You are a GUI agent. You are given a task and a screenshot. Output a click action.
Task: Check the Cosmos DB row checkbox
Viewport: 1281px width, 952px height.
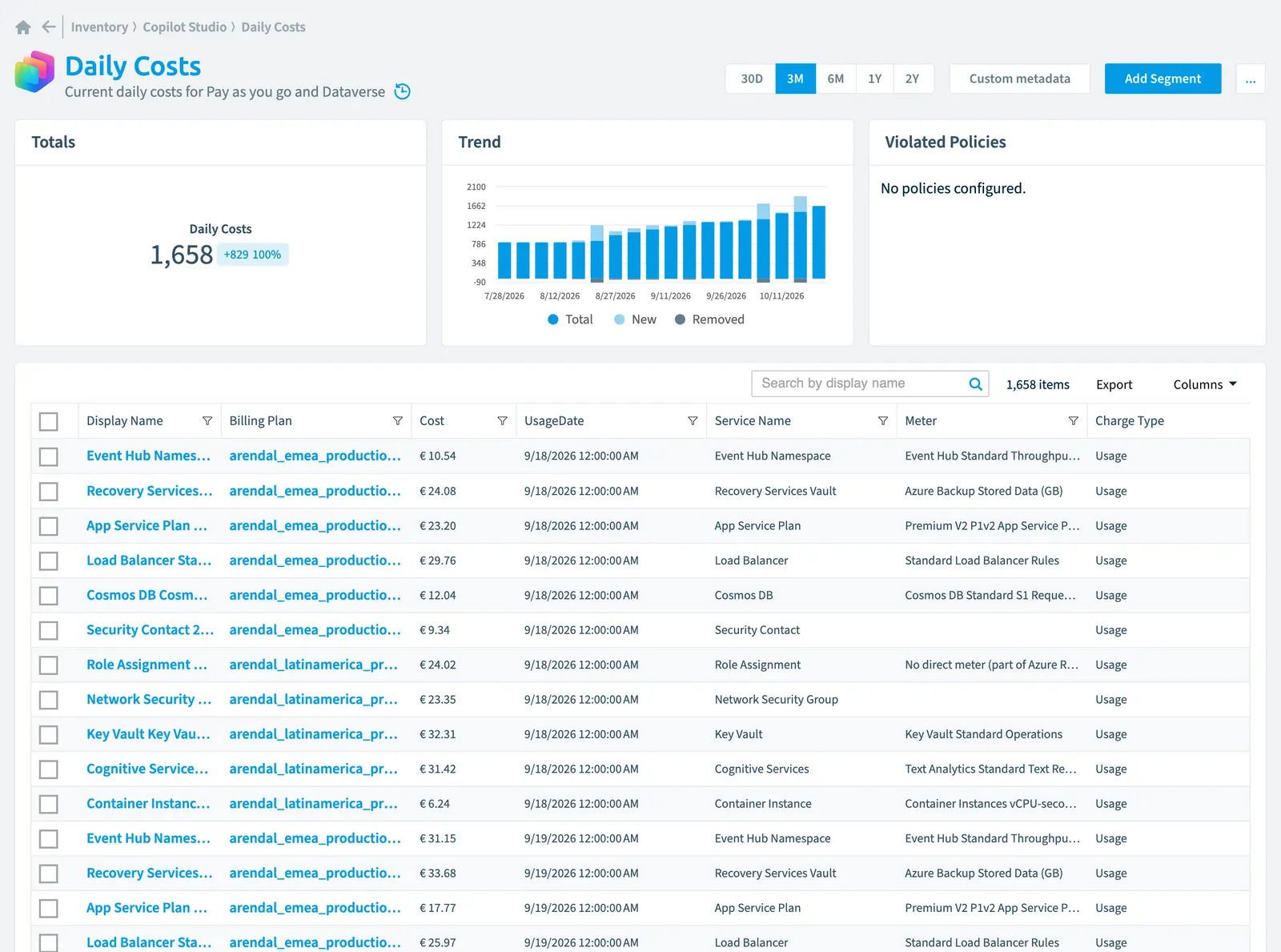click(49, 596)
